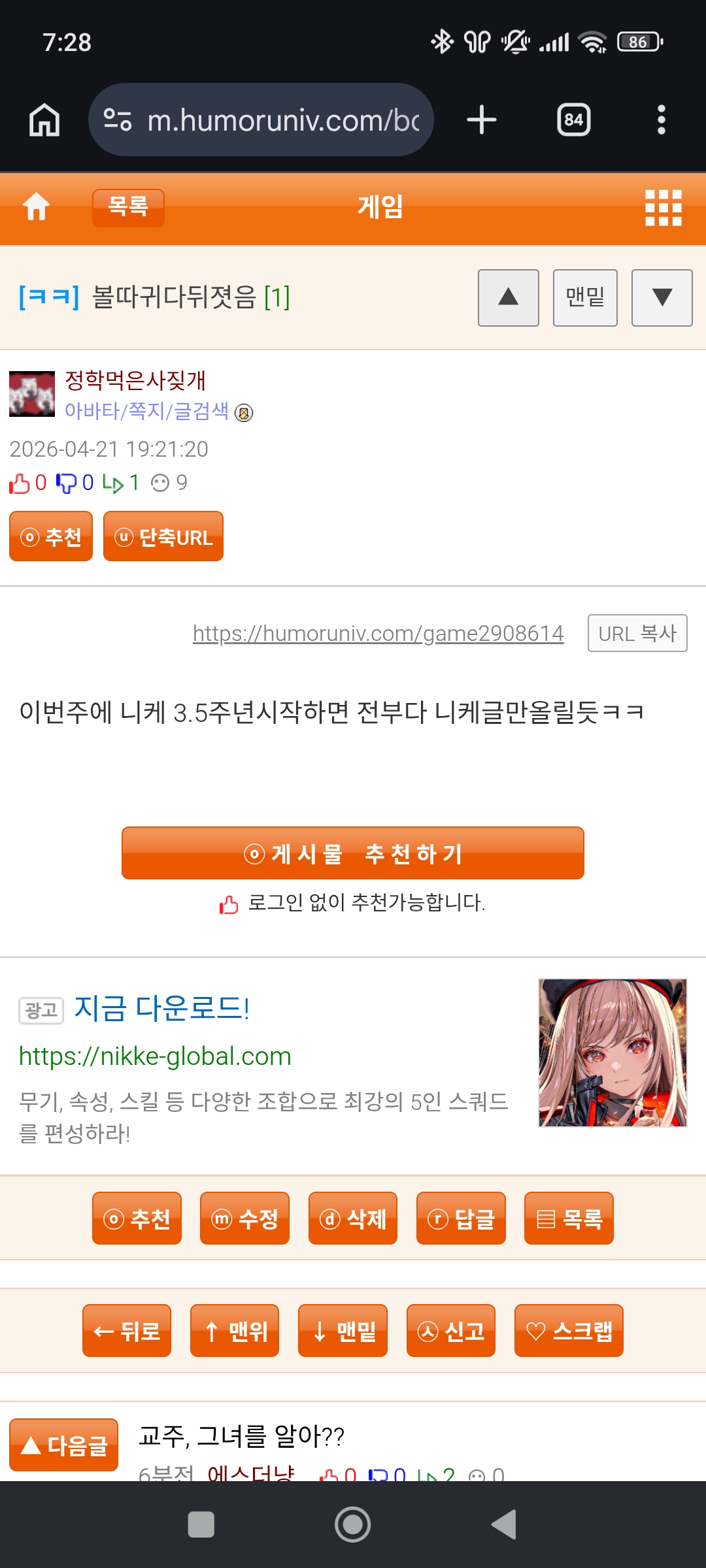The width and height of the screenshot is (706, 1568).
Task: Tap the 게시물 추천하기 button
Action: click(353, 853)
